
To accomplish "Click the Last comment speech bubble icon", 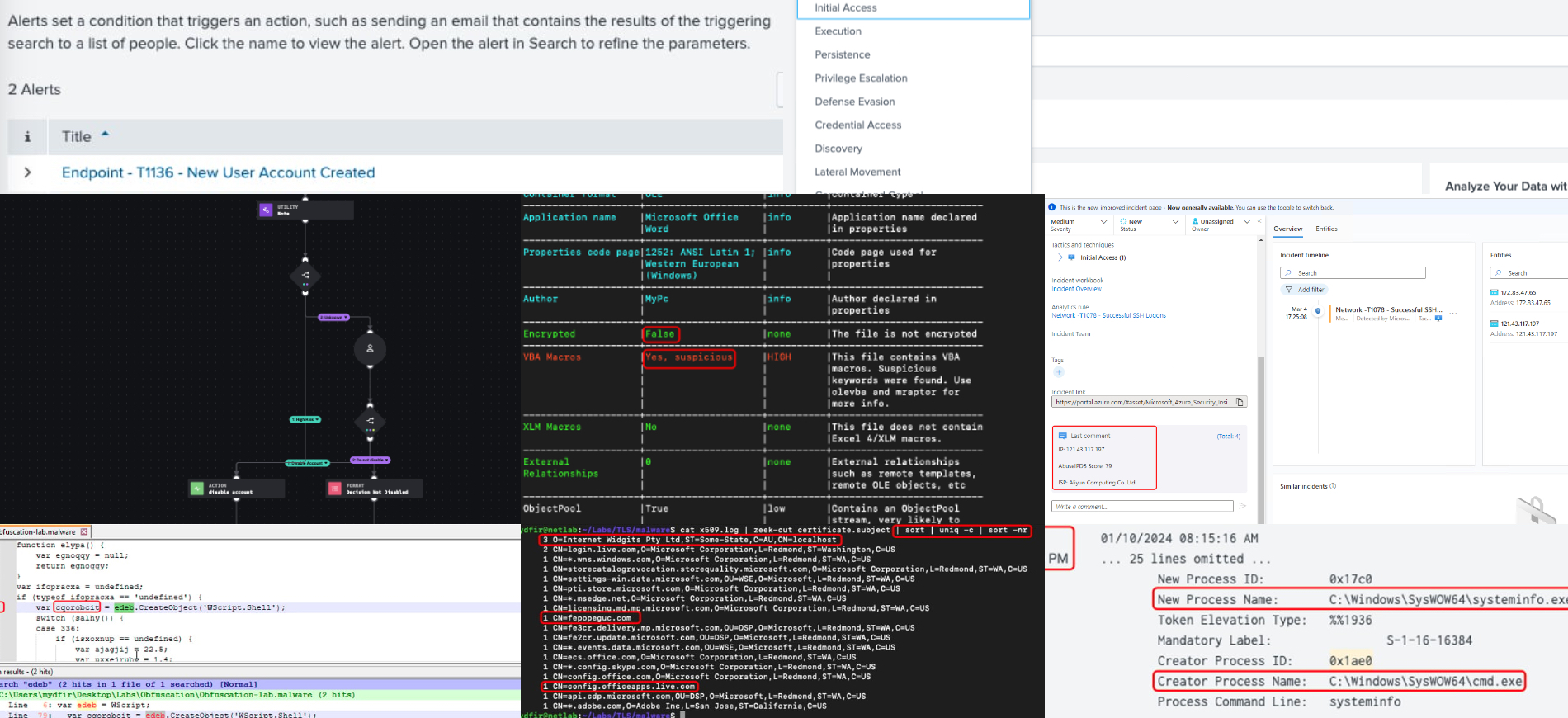I will 1062,436.
